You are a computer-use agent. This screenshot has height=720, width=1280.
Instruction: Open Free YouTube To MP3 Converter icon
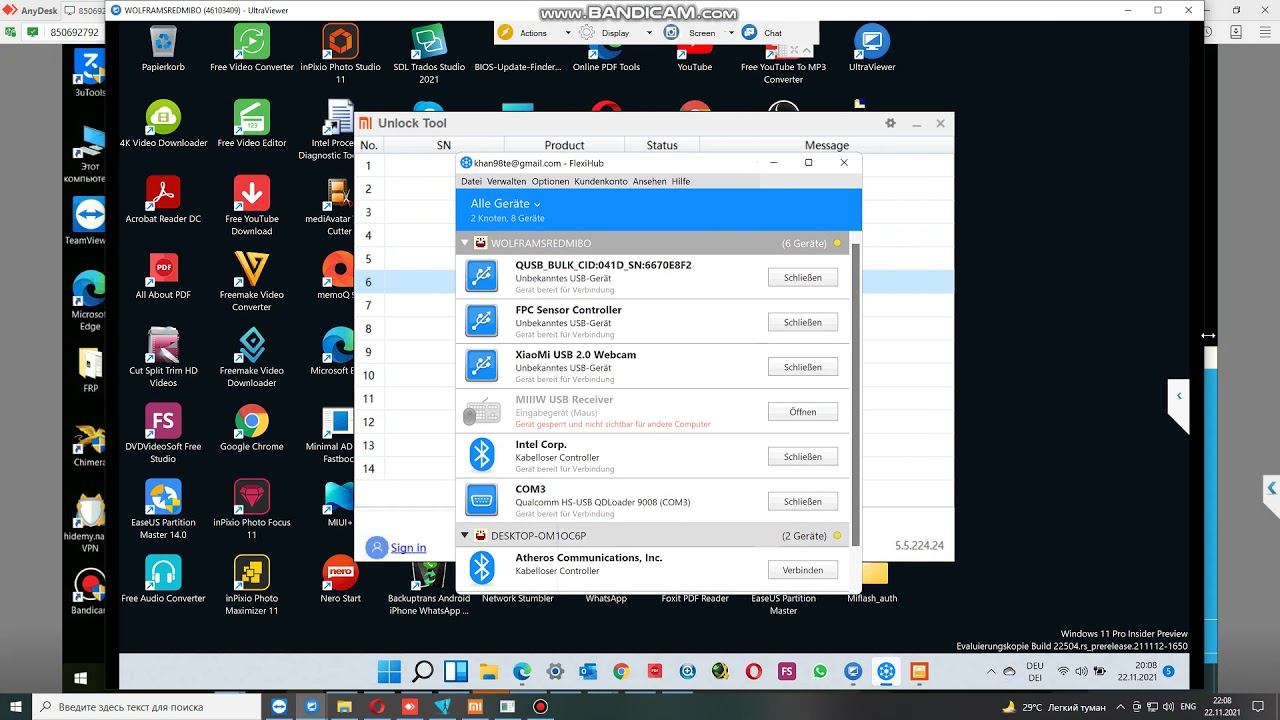pos(783,60)
